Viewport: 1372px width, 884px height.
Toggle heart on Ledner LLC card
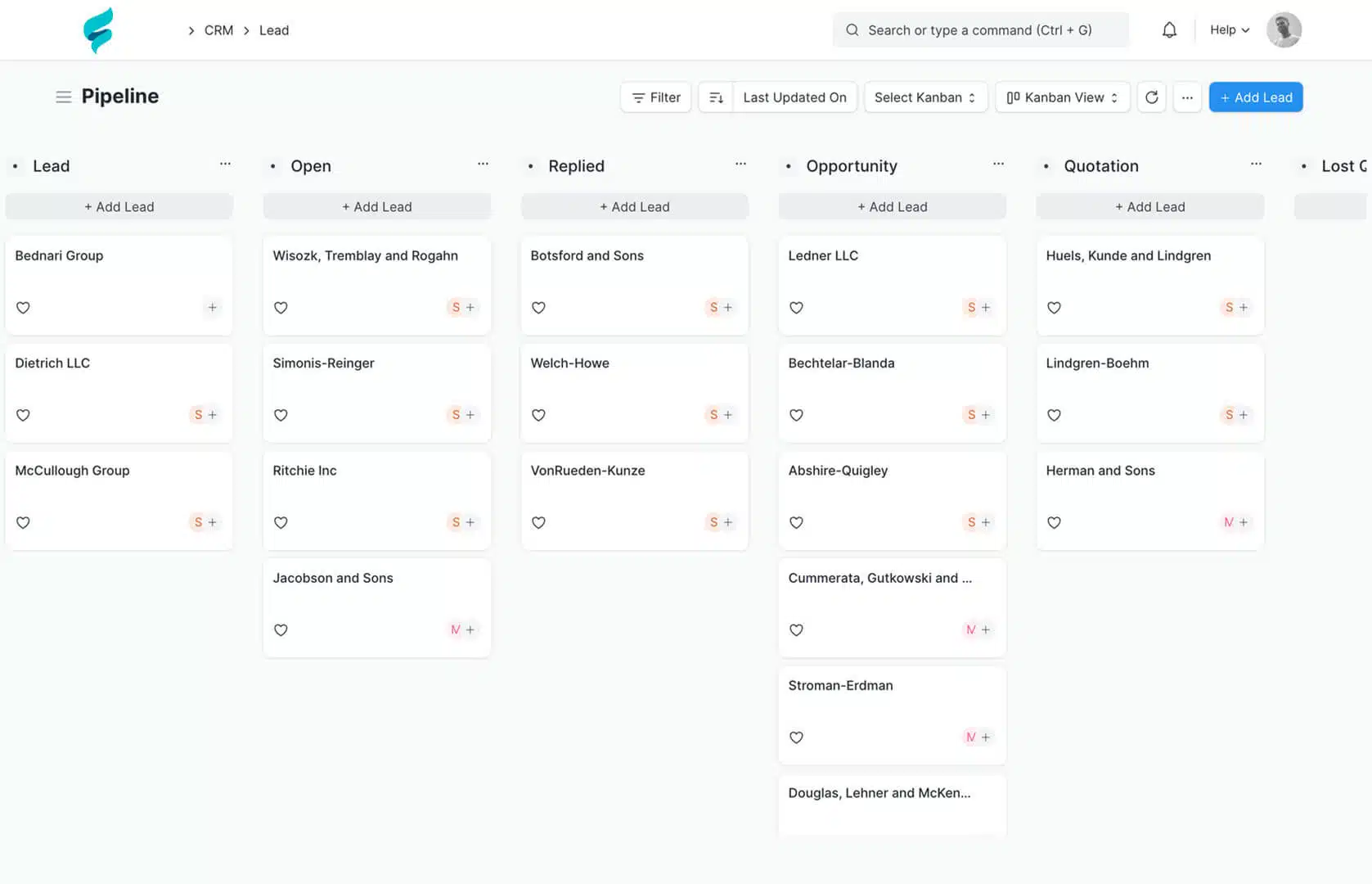[796, 308]
